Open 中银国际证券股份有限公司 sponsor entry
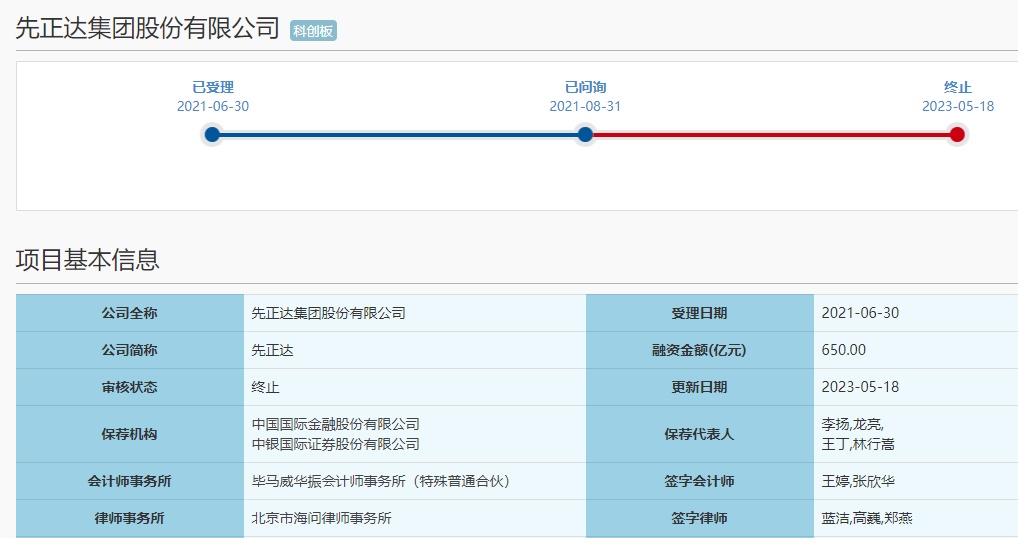 (x=335, y=444)
